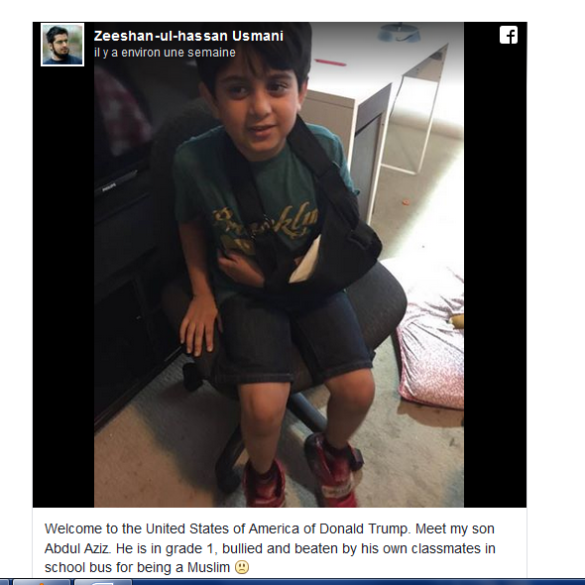The height and width of the screenshot is (585, 585).
Task: Click the partly visible leftmost taskbar button
Action: pos(4,582)
